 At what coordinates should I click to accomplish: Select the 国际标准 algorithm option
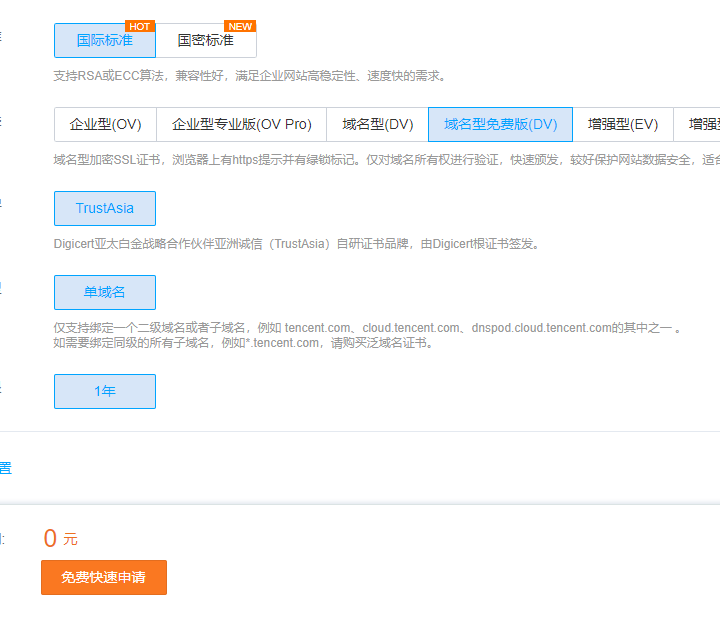(105, 41)
